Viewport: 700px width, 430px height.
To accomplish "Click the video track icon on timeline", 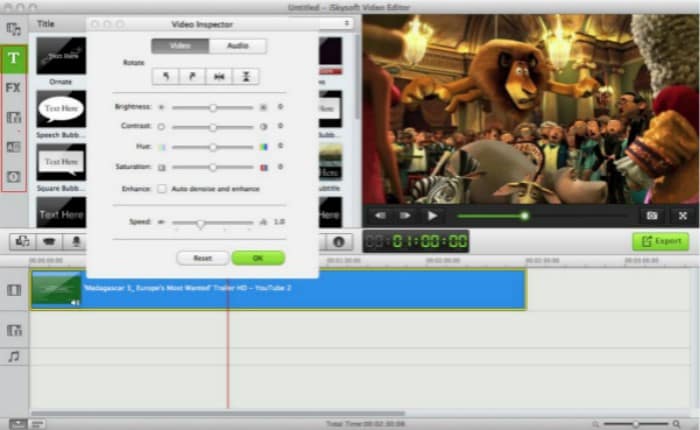I will [14, 290].
